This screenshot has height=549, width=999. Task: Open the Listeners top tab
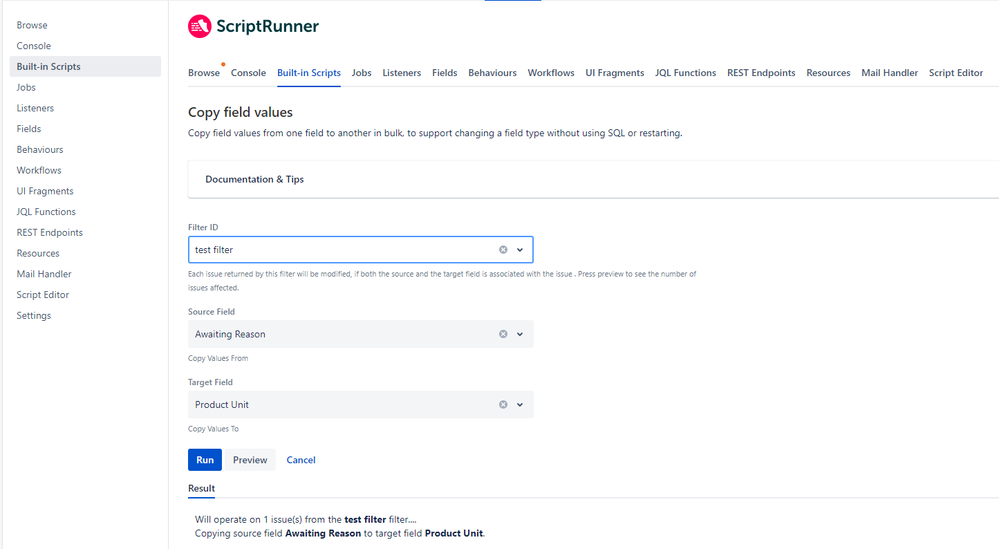coord(401,73)
